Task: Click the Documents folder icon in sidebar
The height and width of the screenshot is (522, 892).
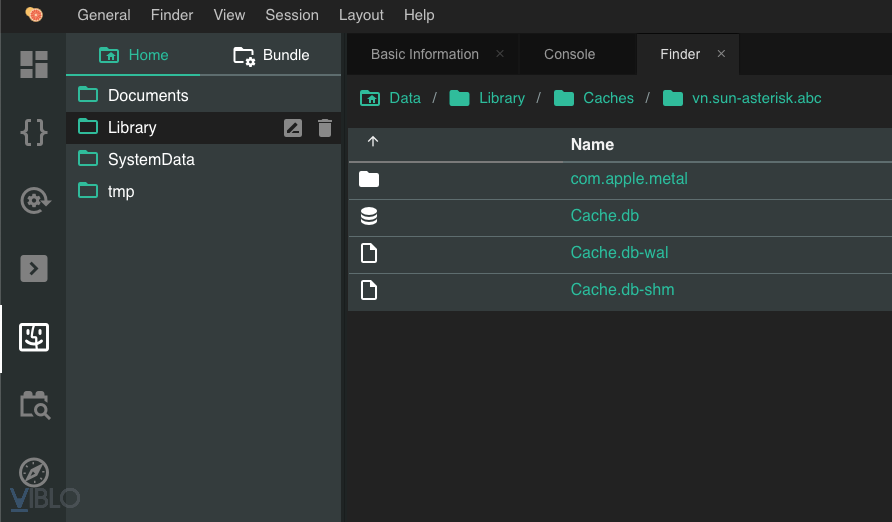Action: click(x=88, y=94)
